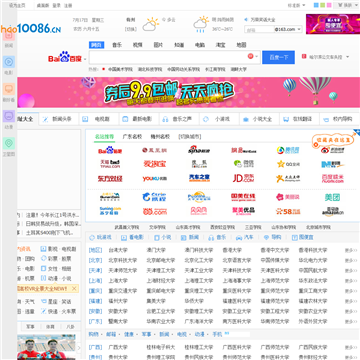This screenshot has height=360, width=360.
Task: Open the Ctrip site logo
Action: [154, 197]
